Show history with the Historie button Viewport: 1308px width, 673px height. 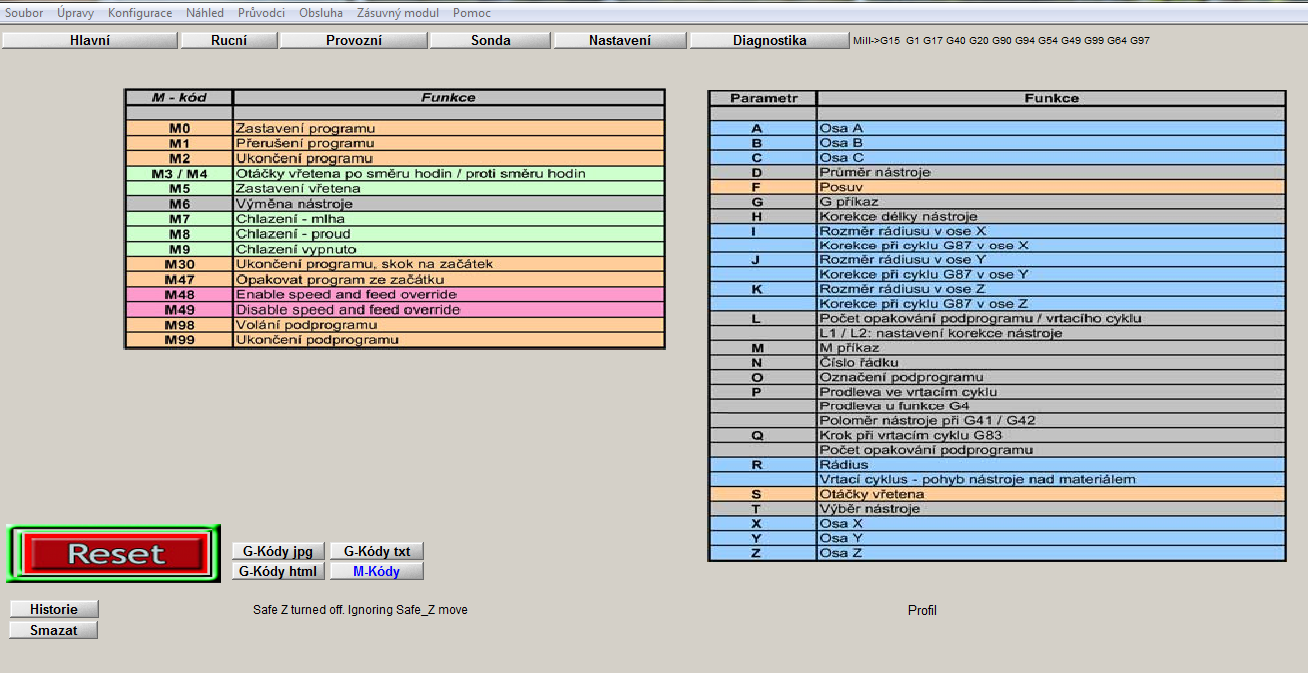(54, 609)
